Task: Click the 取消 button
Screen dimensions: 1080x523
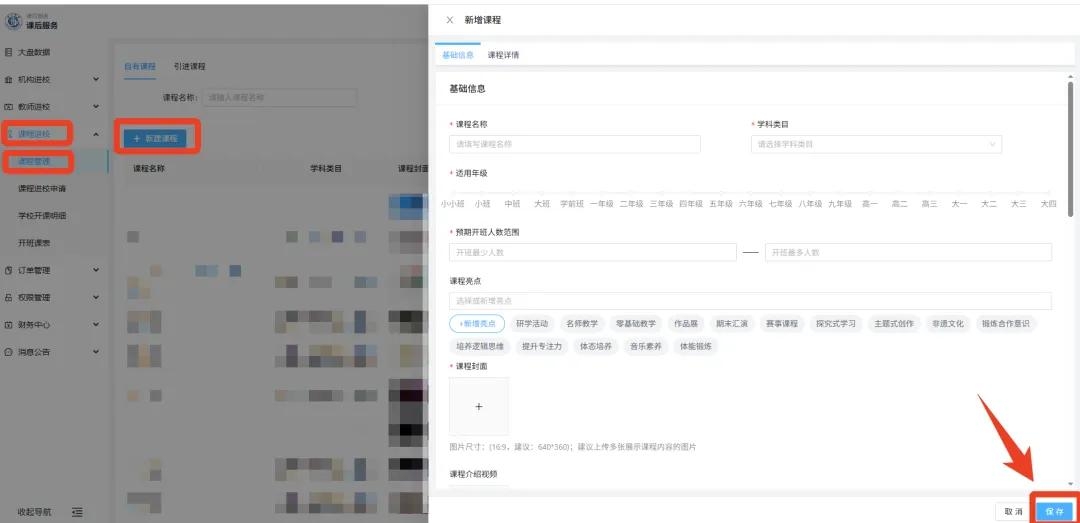Action: 1014,511
